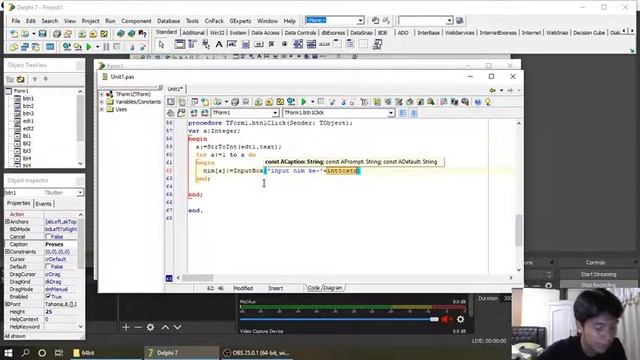Open the File menu
640x360 pixels.
click(16, 21)
